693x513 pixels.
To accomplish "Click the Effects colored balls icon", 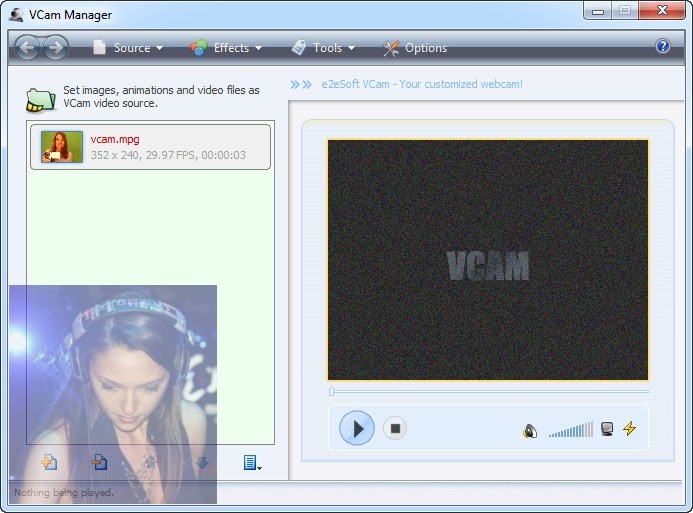I will [198, 48].
